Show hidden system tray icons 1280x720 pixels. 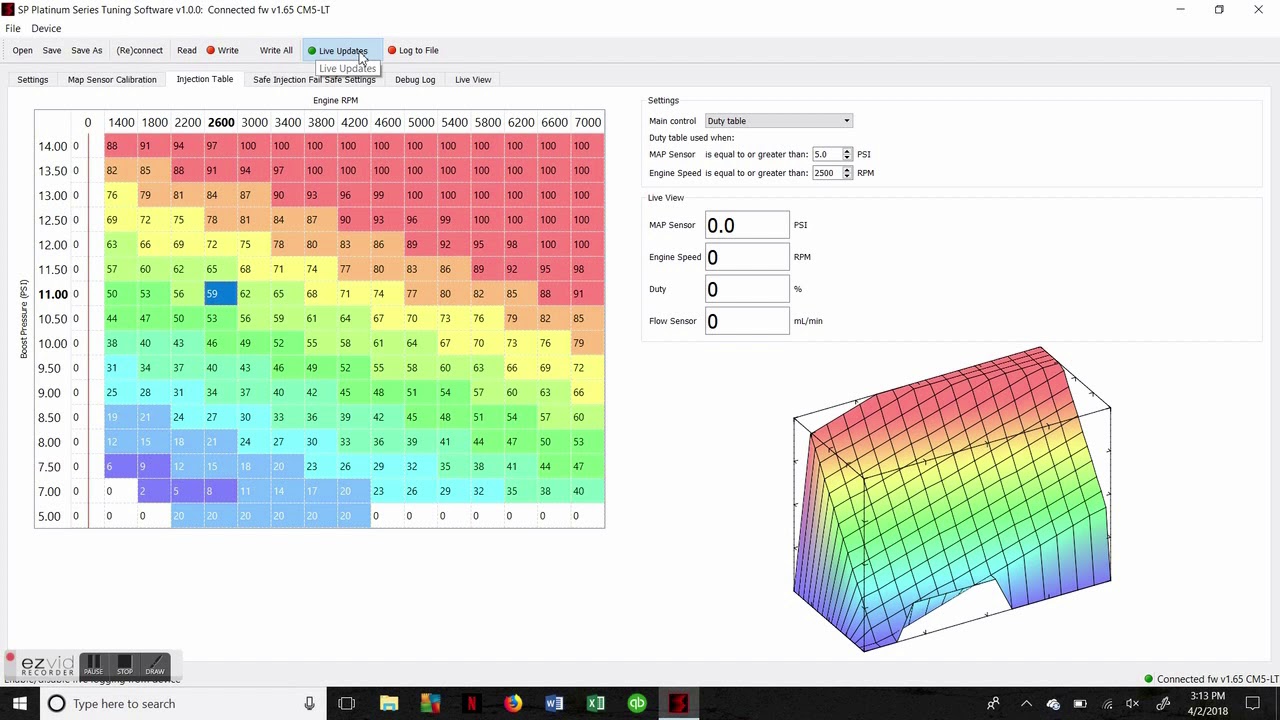click(x=1027, y=704)
